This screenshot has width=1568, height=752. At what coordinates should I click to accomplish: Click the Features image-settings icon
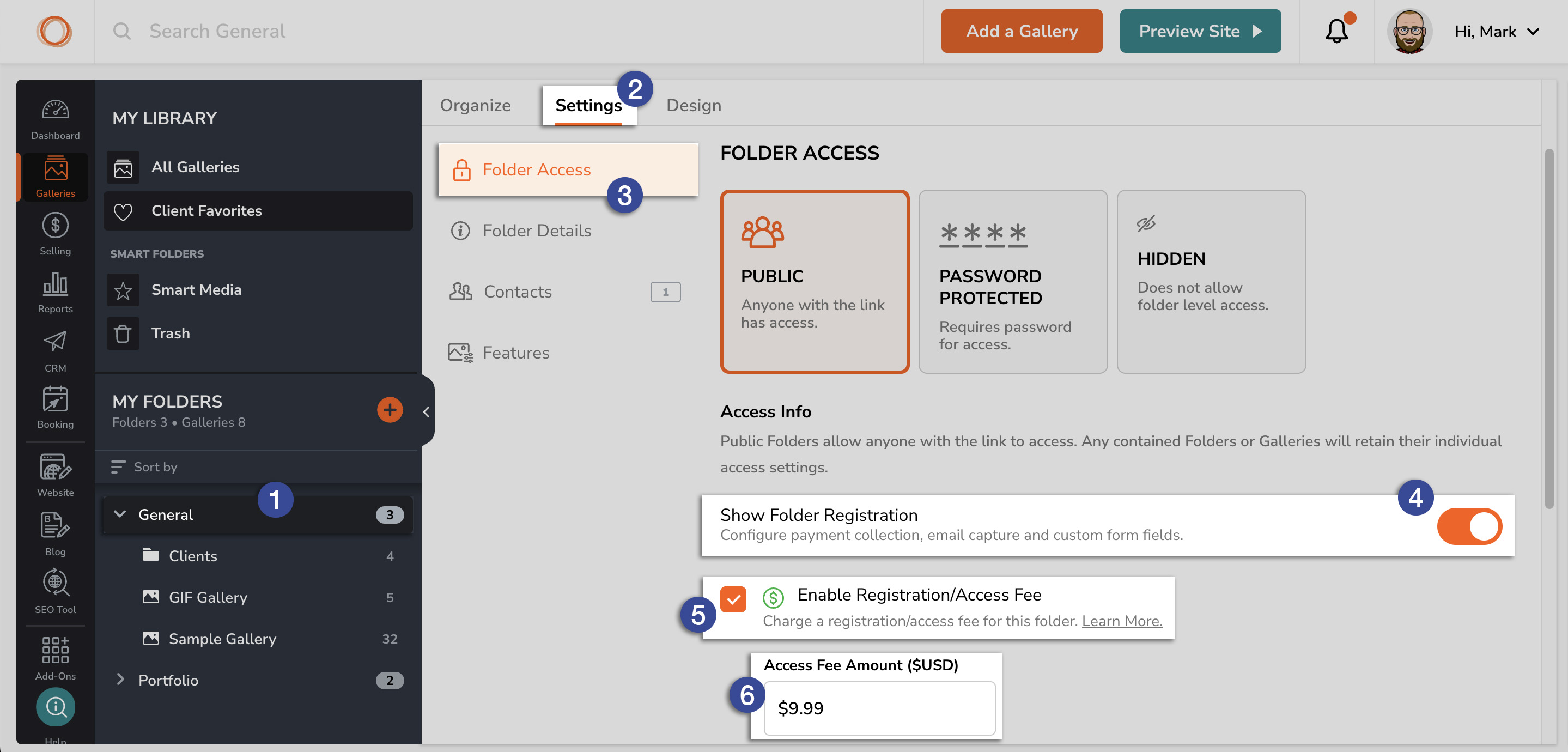(461, 353)
